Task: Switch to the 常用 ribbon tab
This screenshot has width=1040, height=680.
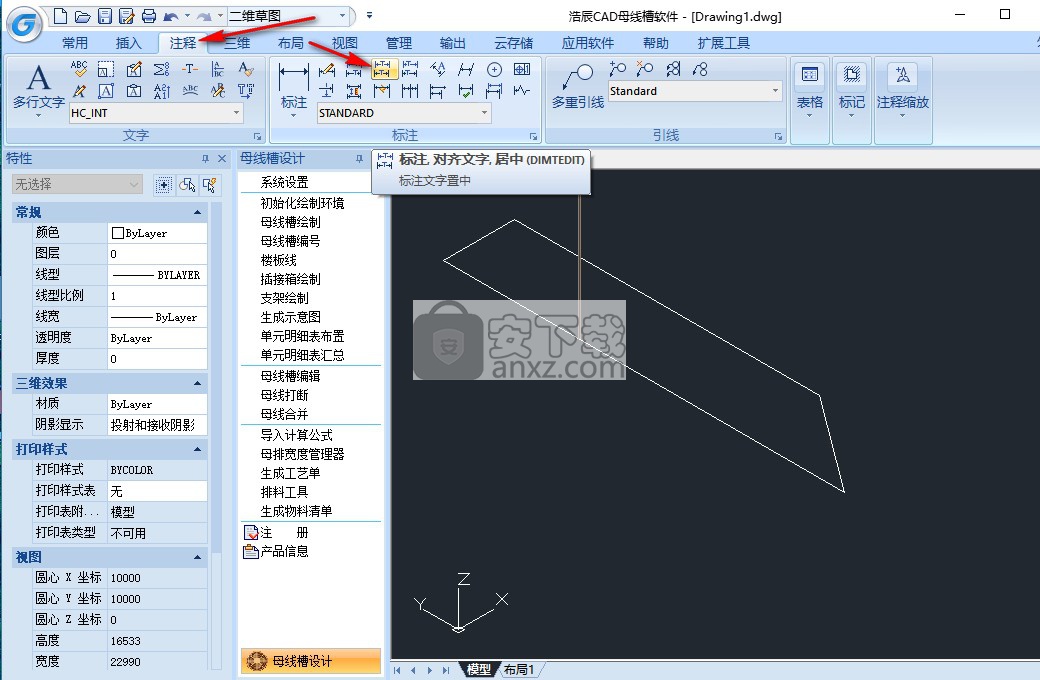Action: pyautogui.click(x=75, y=43)
